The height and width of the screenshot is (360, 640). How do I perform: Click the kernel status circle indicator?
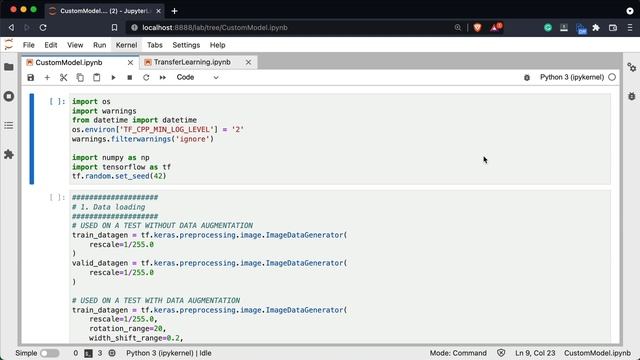(x=612, y=77)
